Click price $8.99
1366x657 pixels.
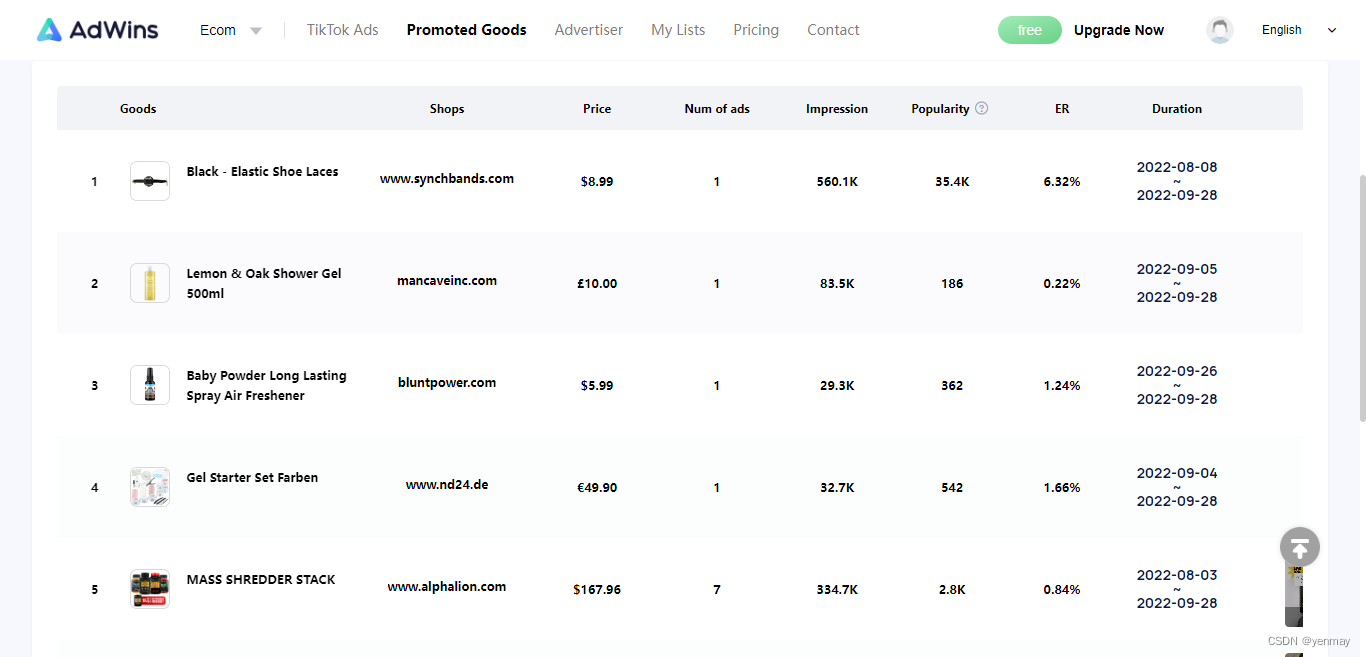pyautogui.click(x=597, y=182)
